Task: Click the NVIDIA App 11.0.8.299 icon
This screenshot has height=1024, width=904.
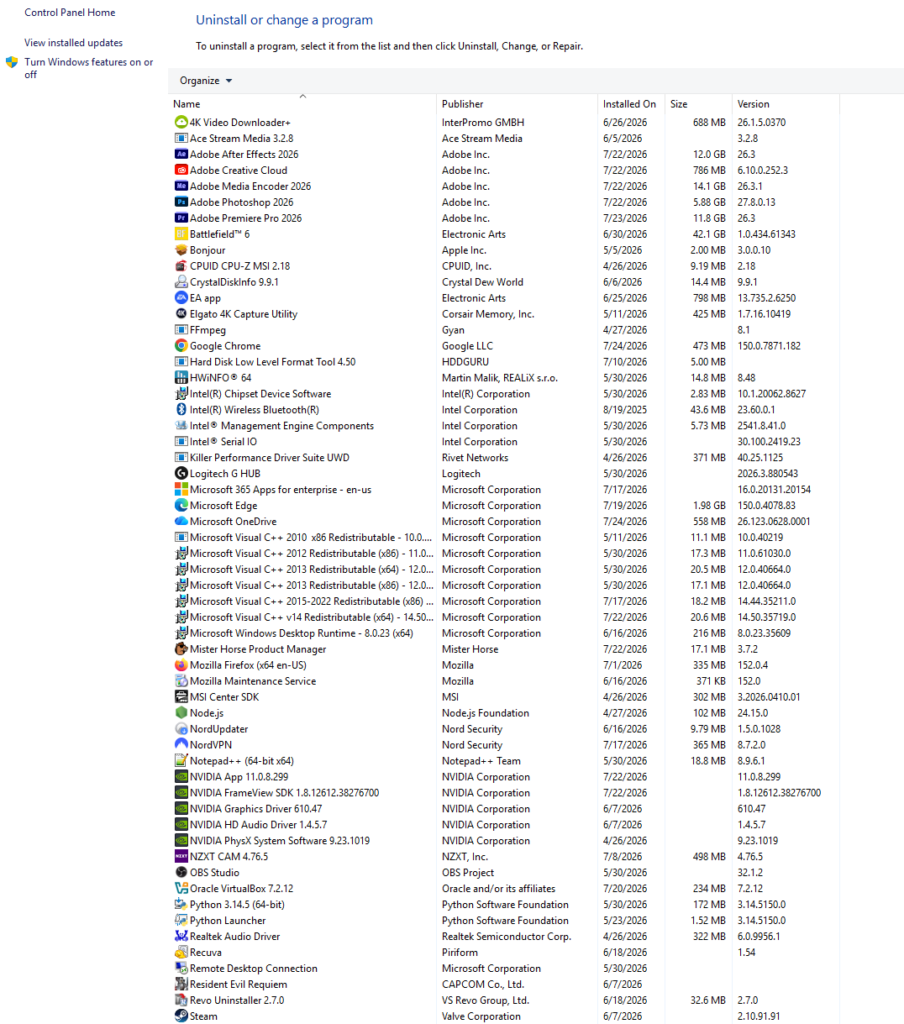Action: (181, 776)
